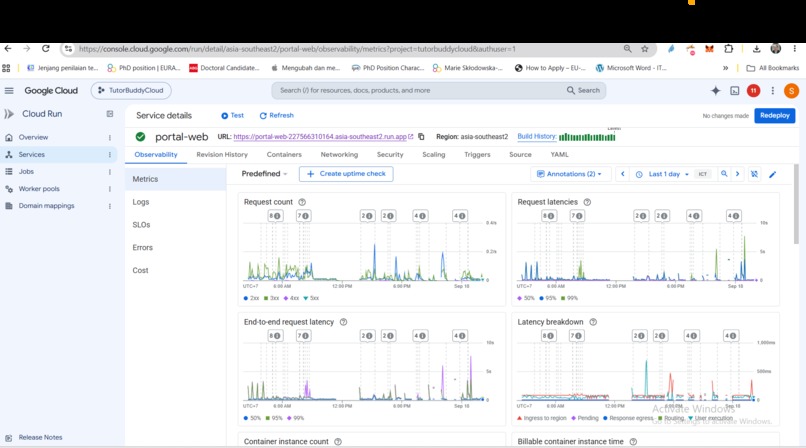Switch to the YAML tab
The image size is (806, 448).
point(559,155)
